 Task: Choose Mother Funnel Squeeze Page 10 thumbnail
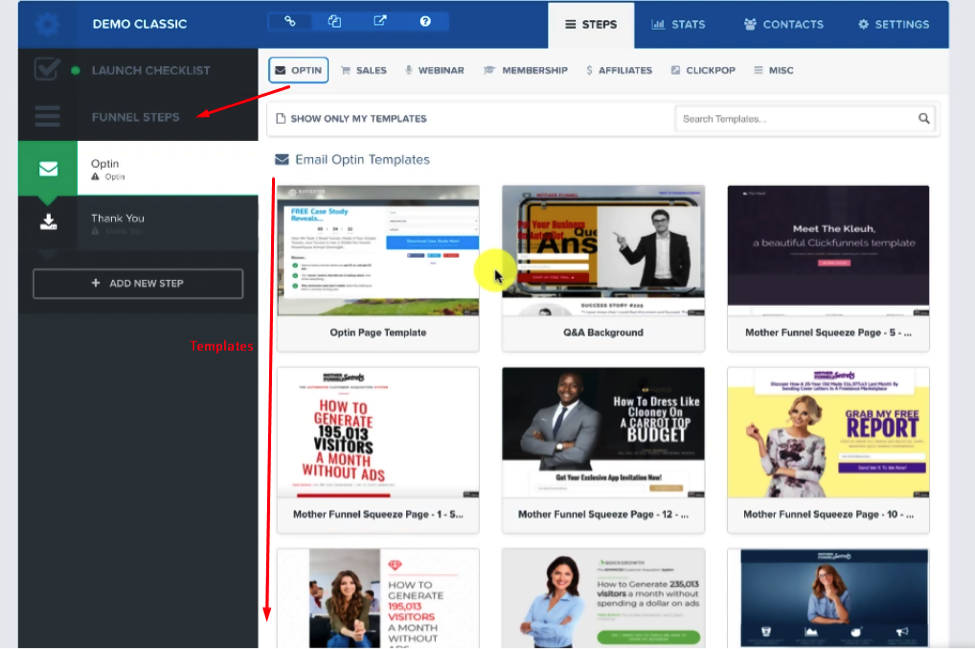pyautogui.click(x=828, y=433)
